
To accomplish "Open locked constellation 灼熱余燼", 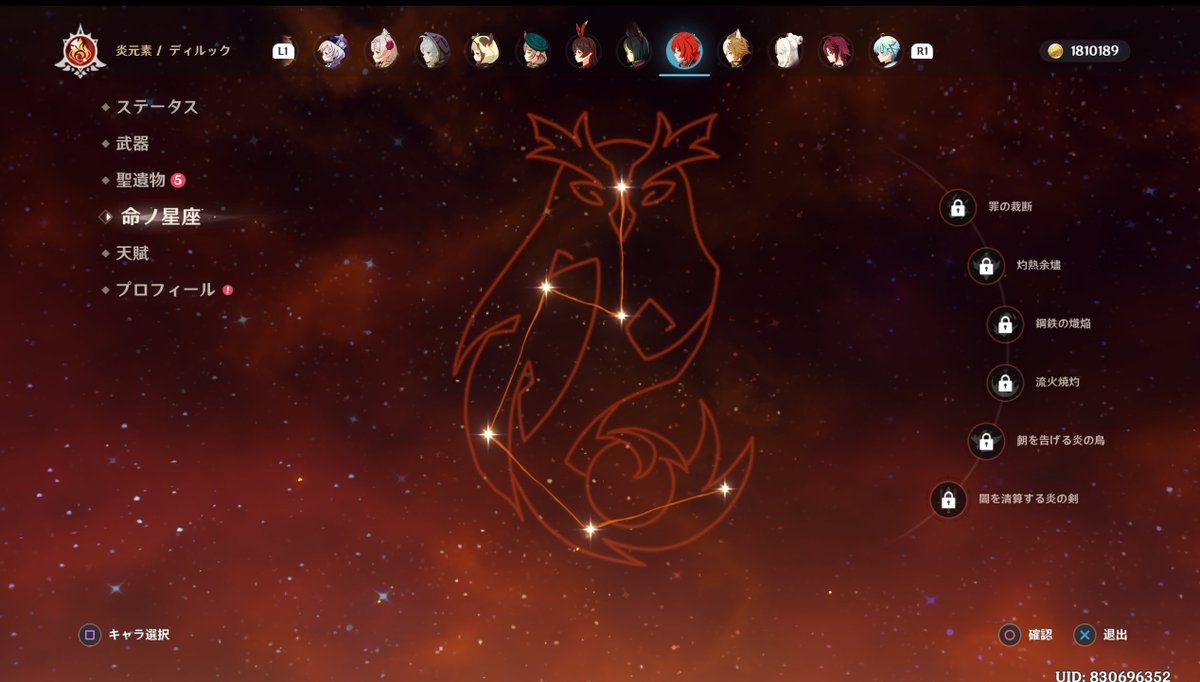I will [x=986, y=266].
